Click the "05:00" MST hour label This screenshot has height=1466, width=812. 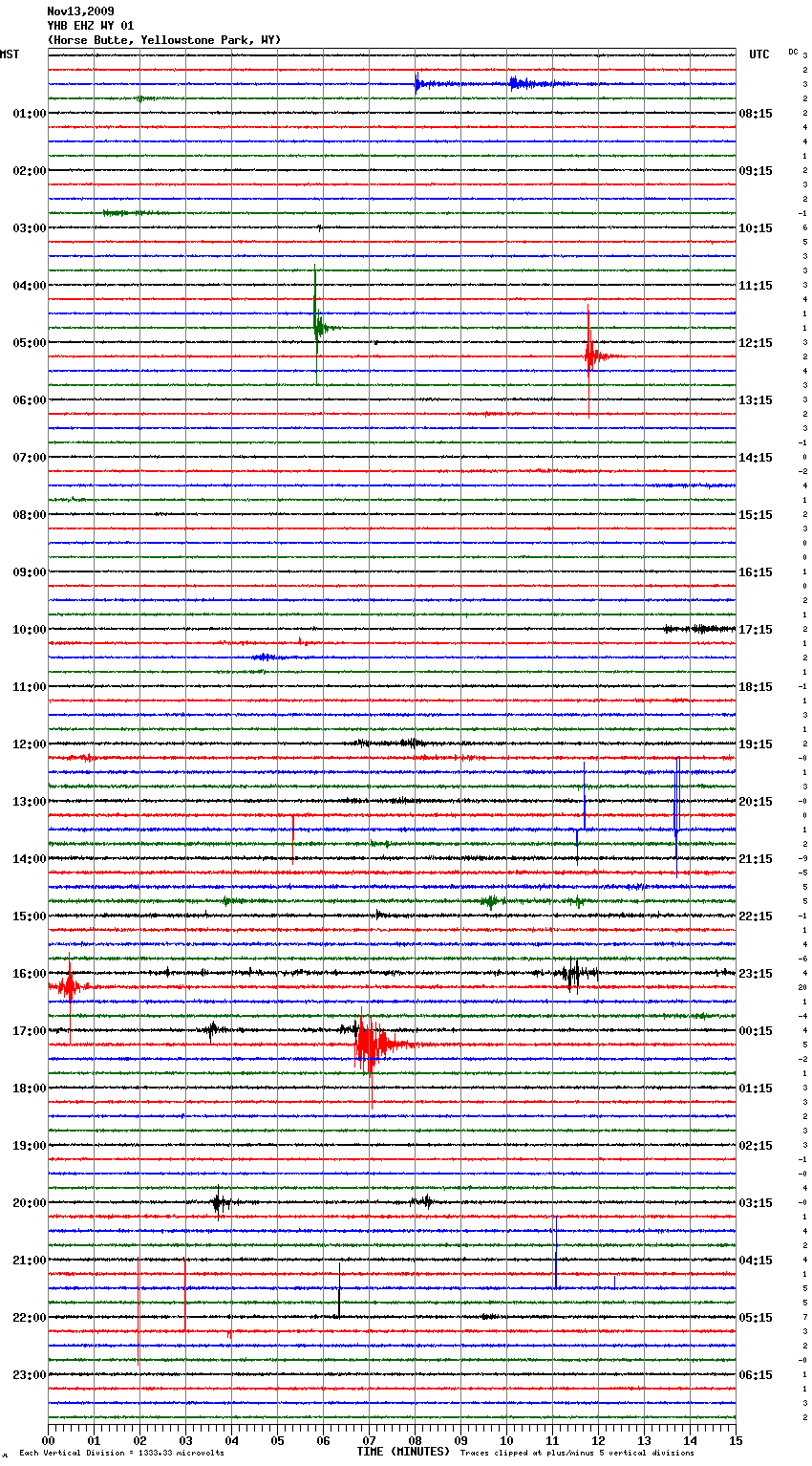pyautogui.click(x=30, y=343)
